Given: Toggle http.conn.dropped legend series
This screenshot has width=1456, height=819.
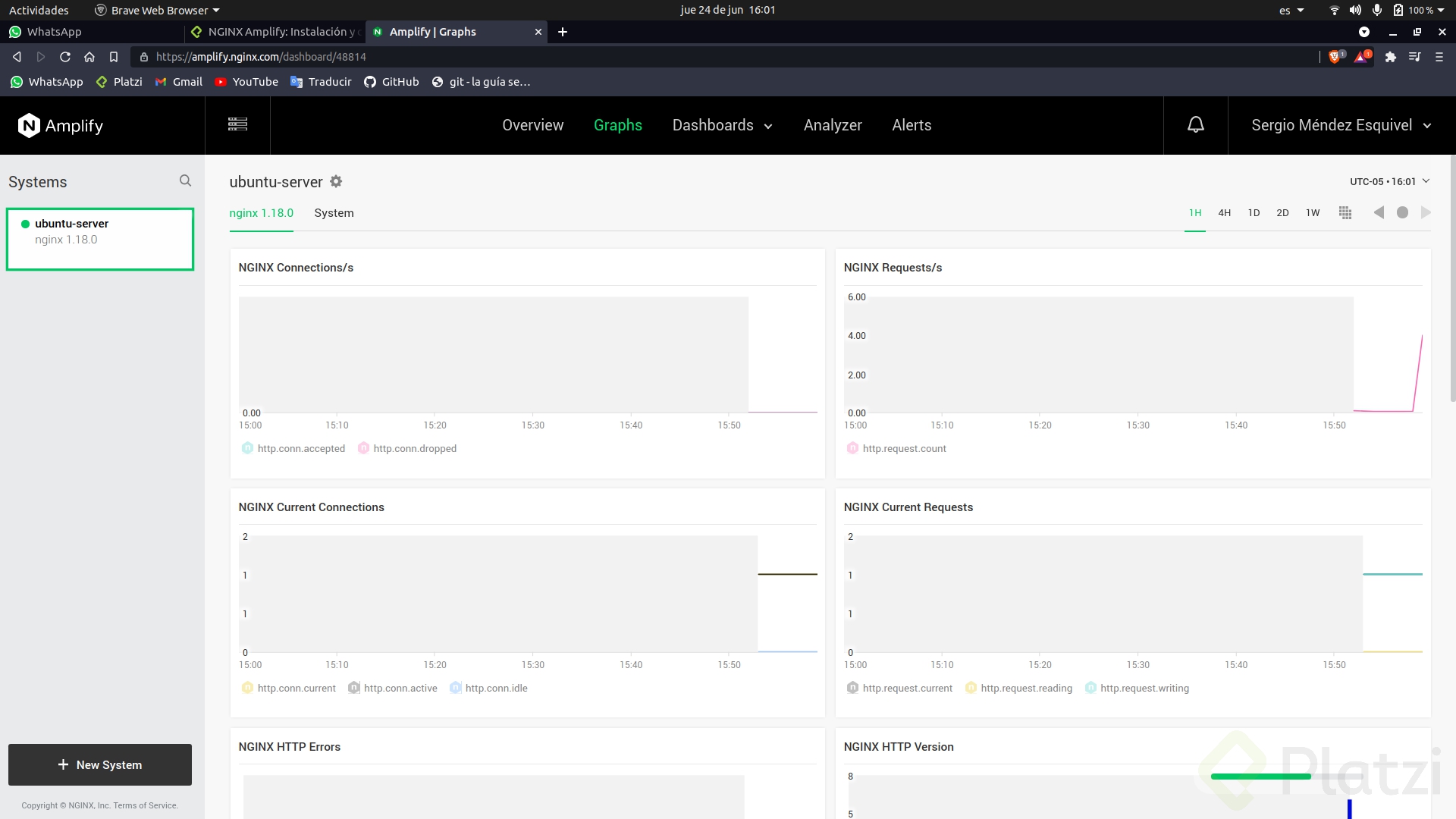Looking at the screenshot, I should coord(407,449).
